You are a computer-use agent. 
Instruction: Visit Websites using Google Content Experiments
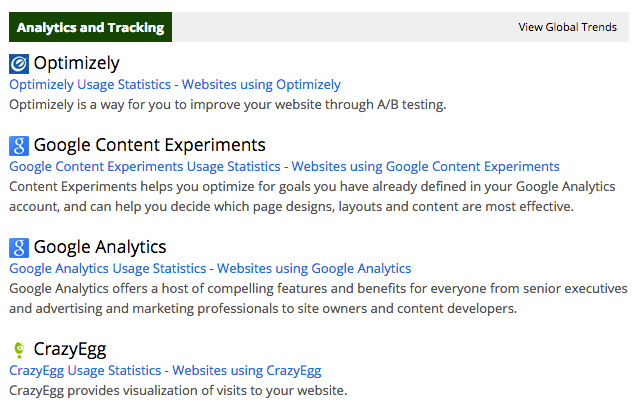pyautogui.click(x=425, y=166)
